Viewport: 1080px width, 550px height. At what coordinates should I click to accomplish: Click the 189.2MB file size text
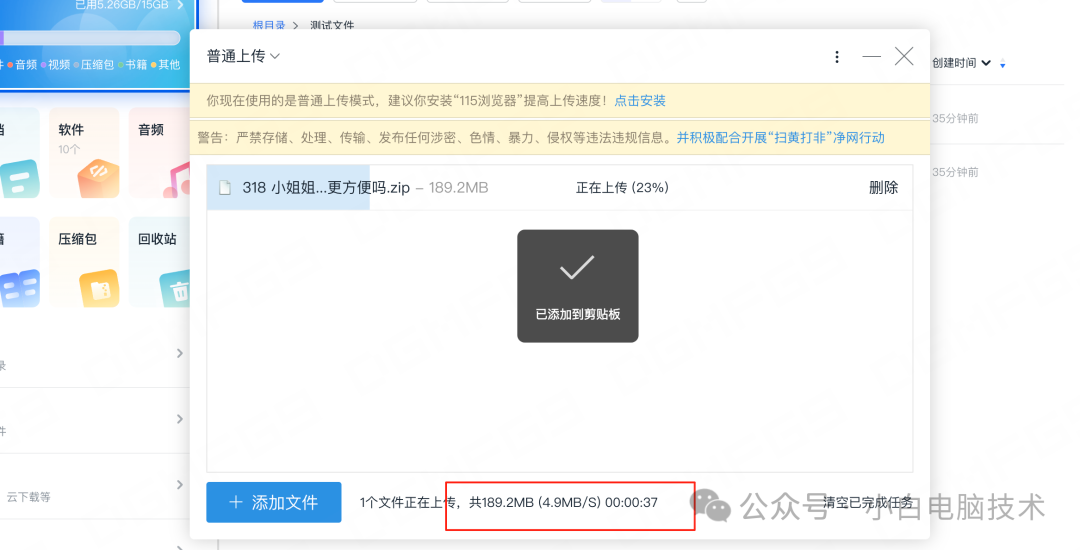click(458, 187)
